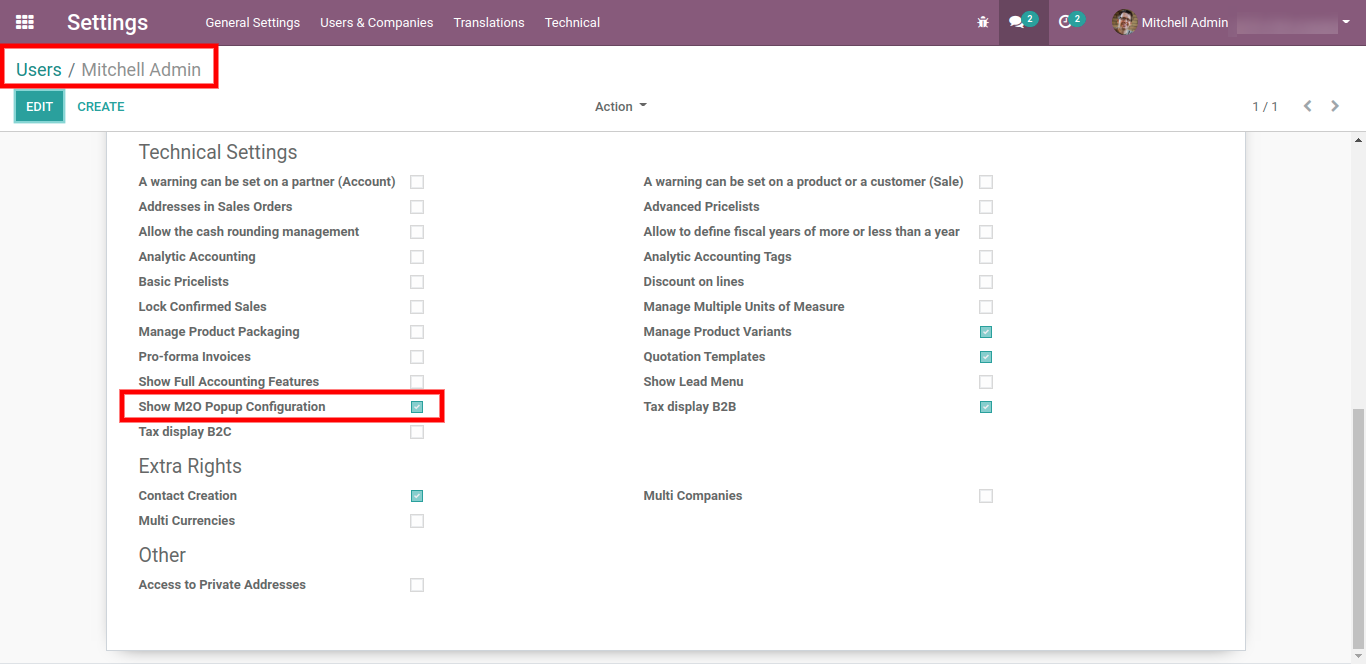
Task: Open the activities clock icon
Action: tap(1065, 22)
